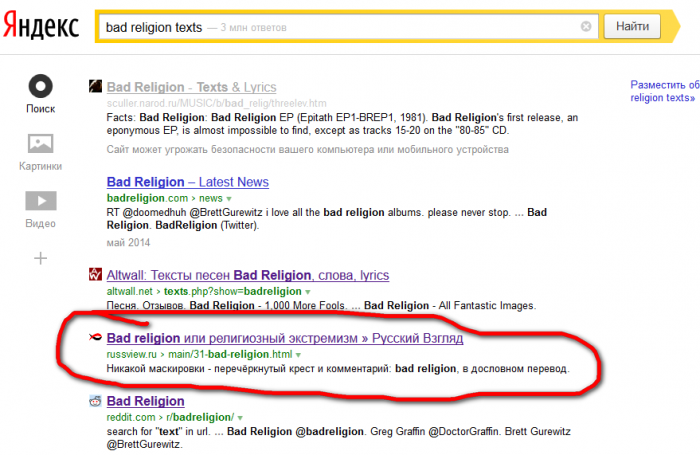
Task: Open the Картинки images section icon
Action: click(40, 144)
